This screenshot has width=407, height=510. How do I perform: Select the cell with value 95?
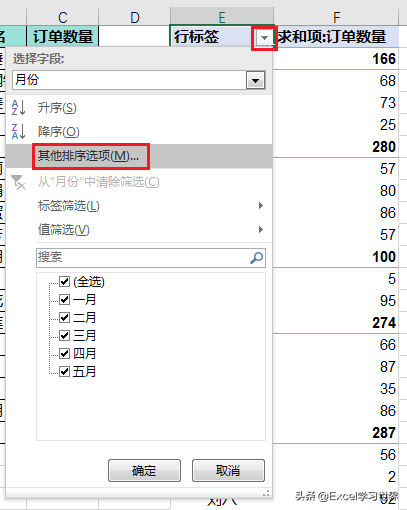click(x=336, y=301)
